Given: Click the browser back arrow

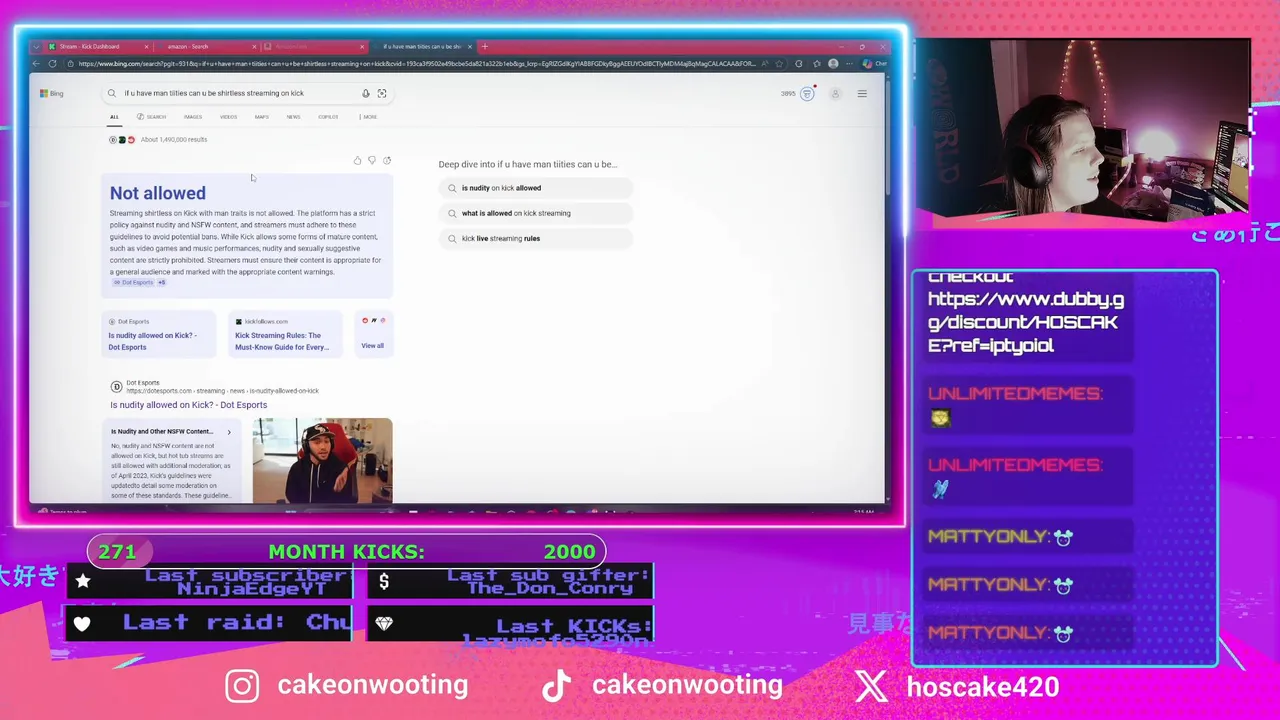Looking at the screenshot, I should point(36,64).
